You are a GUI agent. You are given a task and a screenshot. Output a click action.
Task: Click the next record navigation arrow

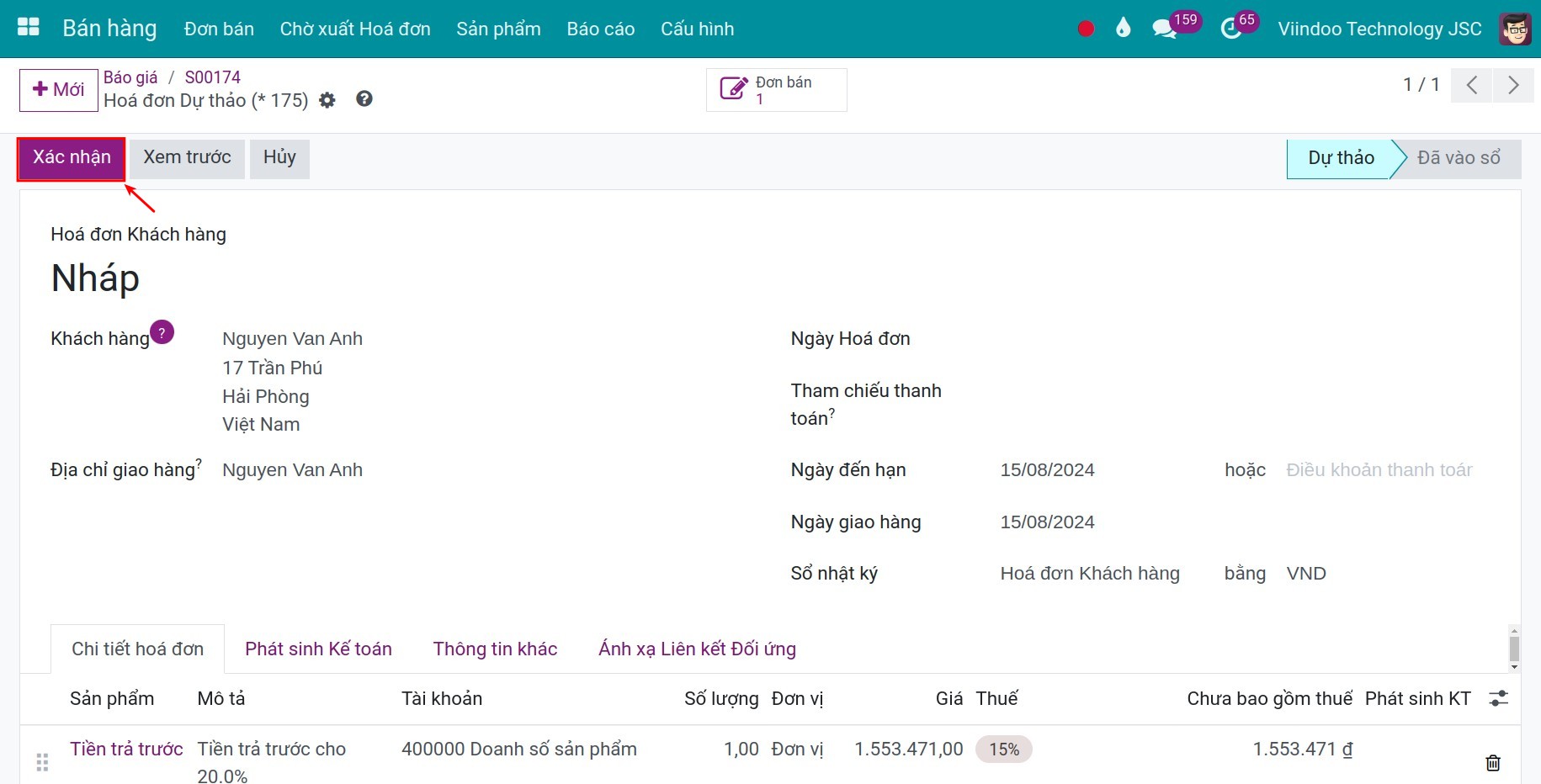(1513, 85)
